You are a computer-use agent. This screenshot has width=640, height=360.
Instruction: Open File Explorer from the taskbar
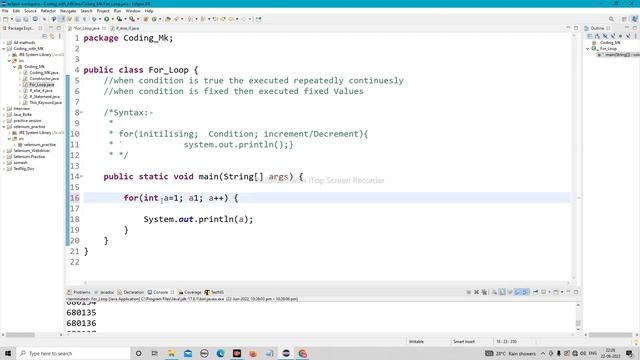click(x=171, y=353)
